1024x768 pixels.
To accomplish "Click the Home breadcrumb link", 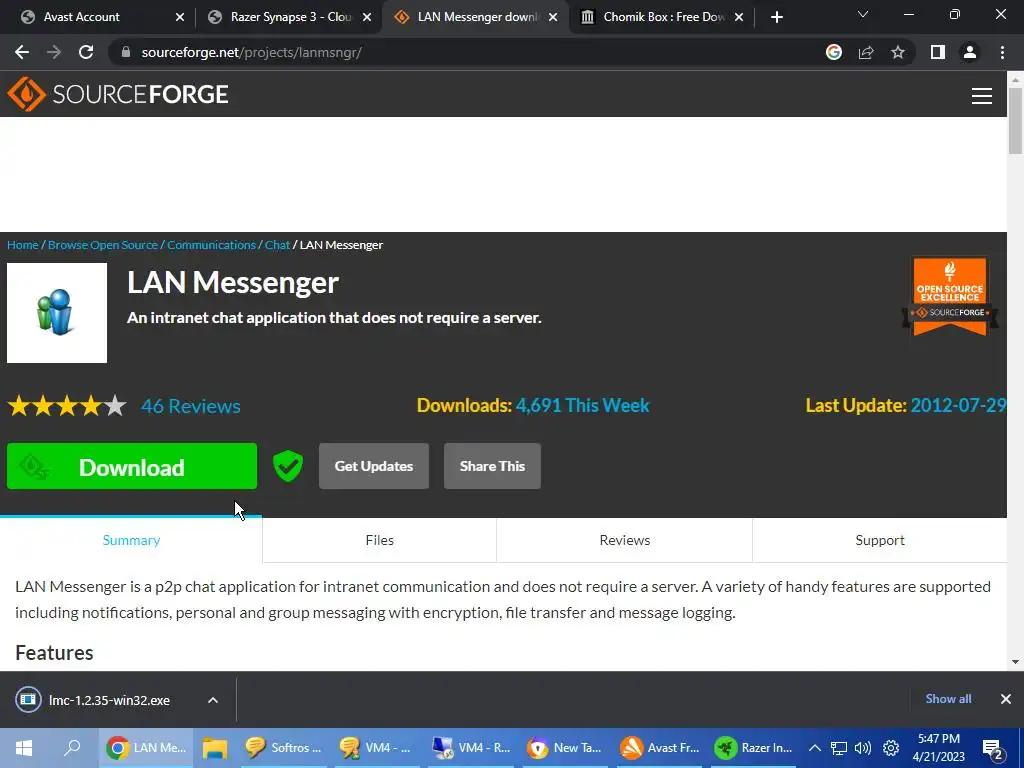I will pyautogui.click(x=23, y=245).
